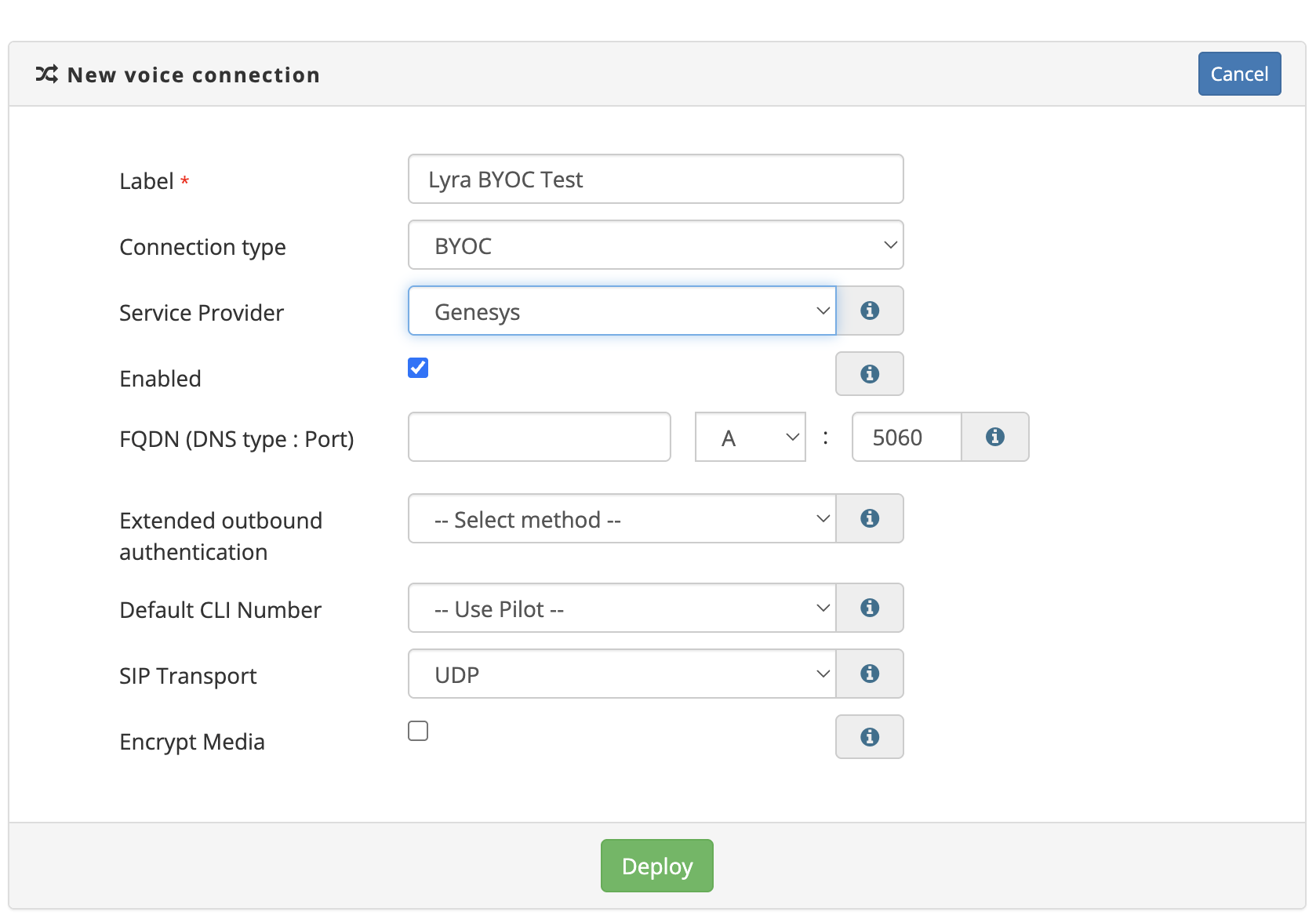Viewport: 1316px width, 919px height.
Task: Click the info icon for Enabled
Action: (x=869, y=374)
